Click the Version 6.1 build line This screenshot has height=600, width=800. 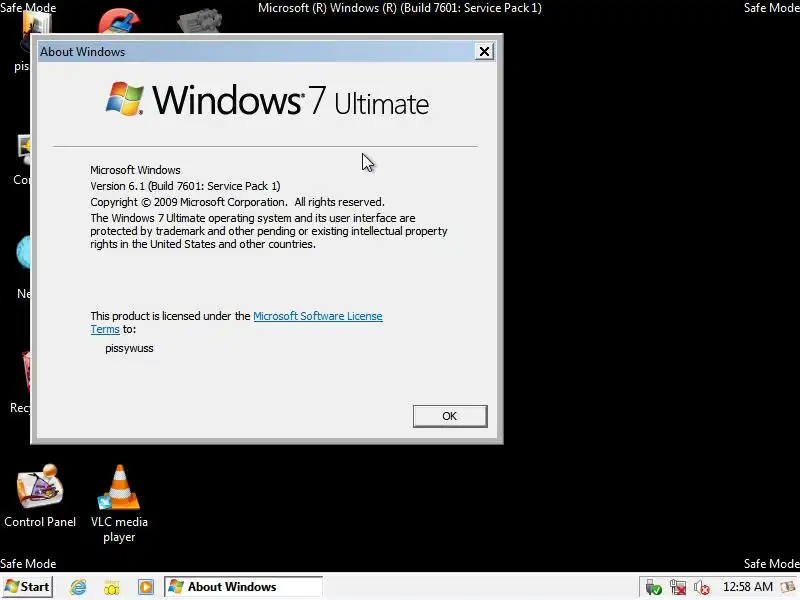click(x=185, y=186)
